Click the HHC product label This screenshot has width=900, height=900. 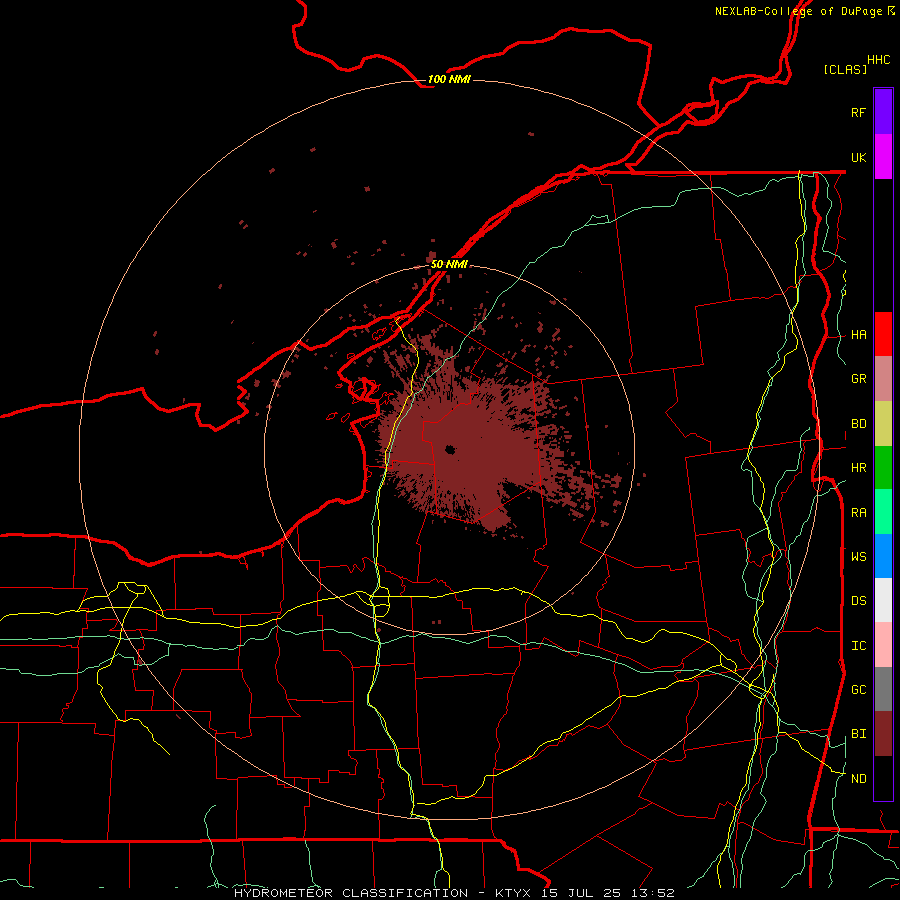[878, 60]
